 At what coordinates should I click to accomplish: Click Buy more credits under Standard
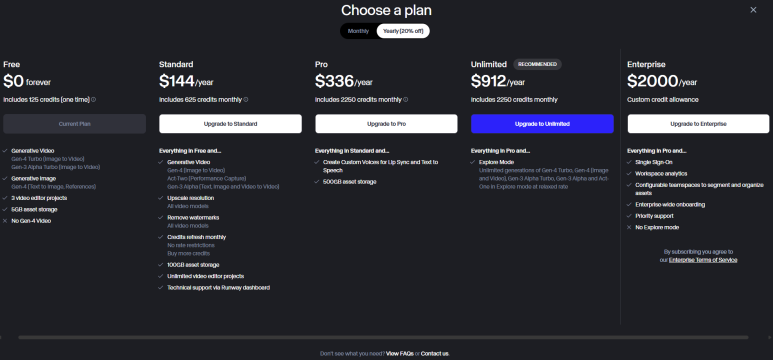[x=188, y=253]
